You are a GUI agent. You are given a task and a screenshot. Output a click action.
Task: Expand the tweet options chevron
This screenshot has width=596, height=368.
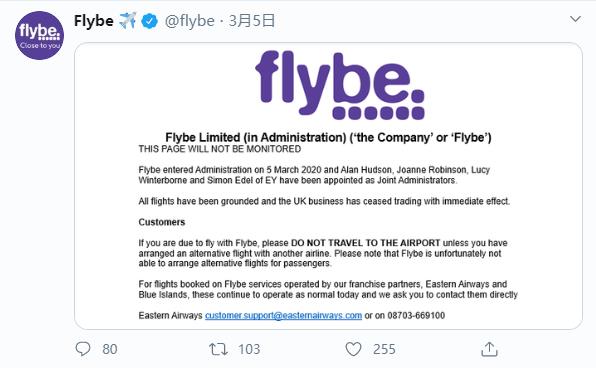575,19
